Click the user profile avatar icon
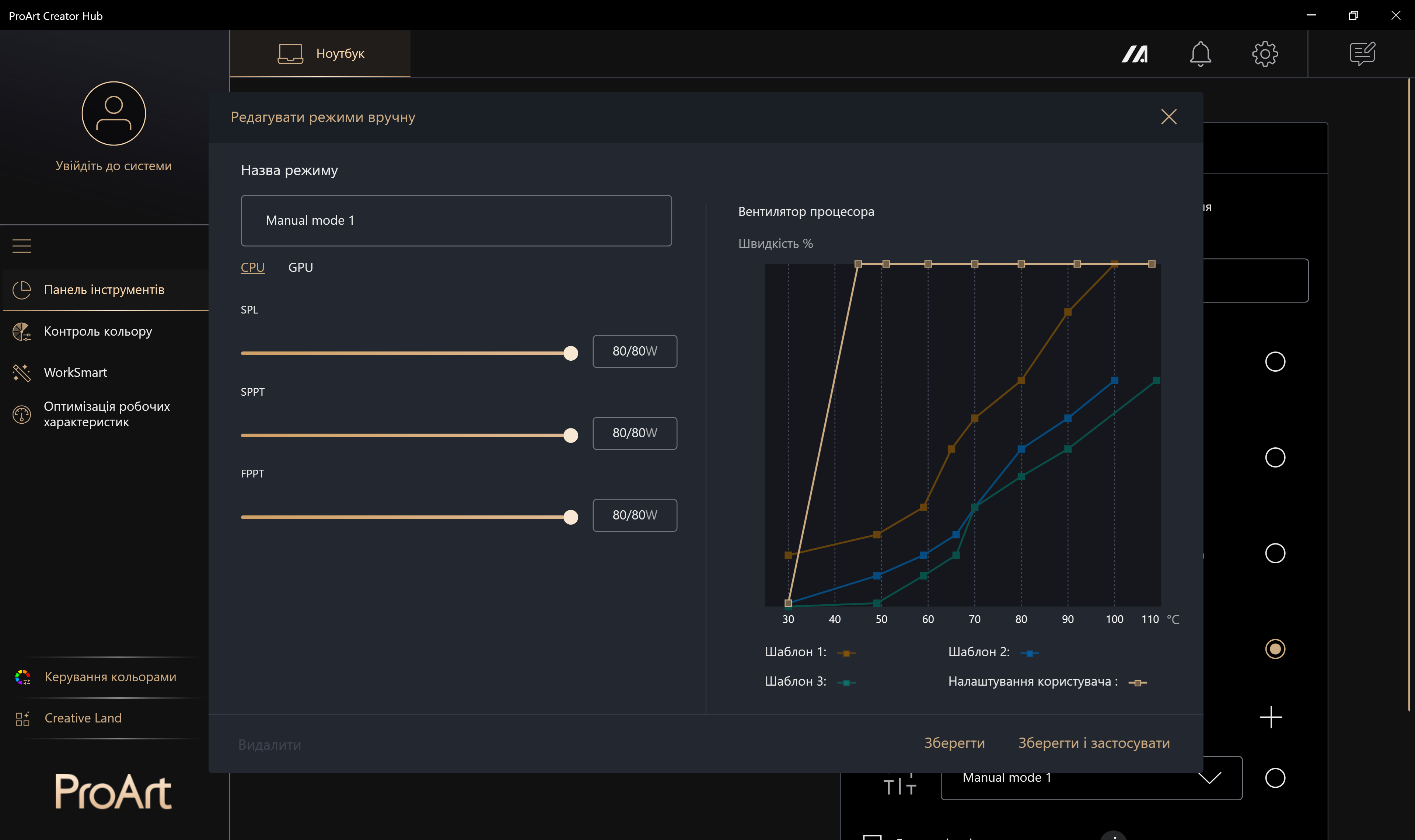This screenshot has width=1415, height=840. click(113, 113)
